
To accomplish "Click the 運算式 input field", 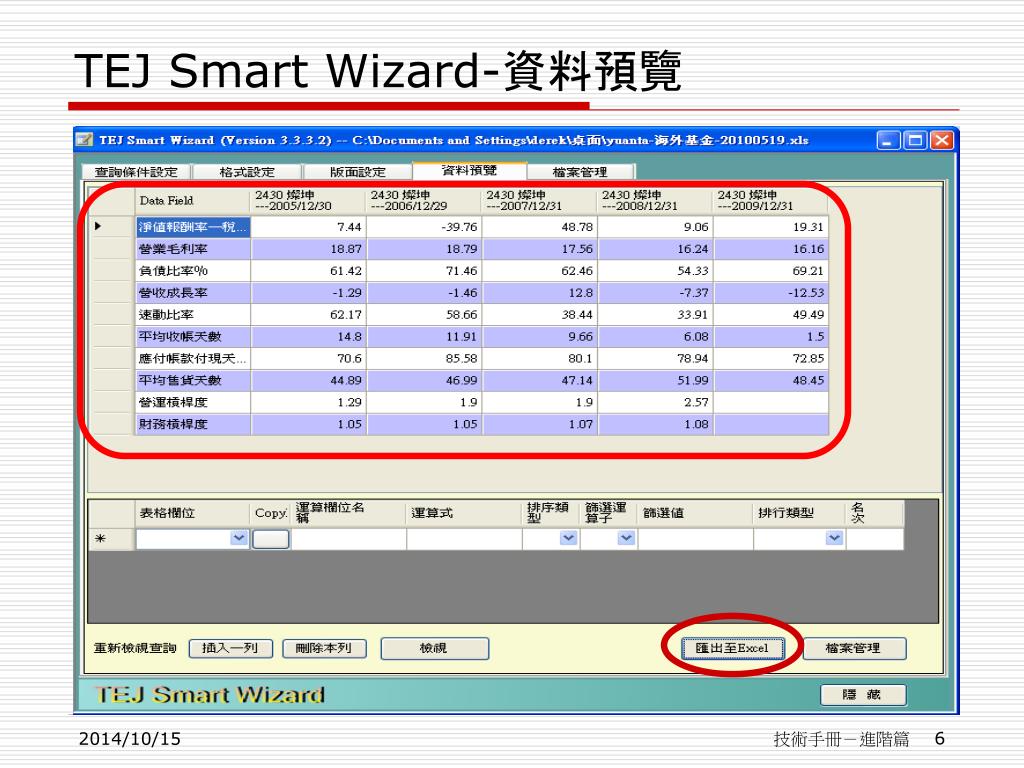I will click(x=463, y=540).
